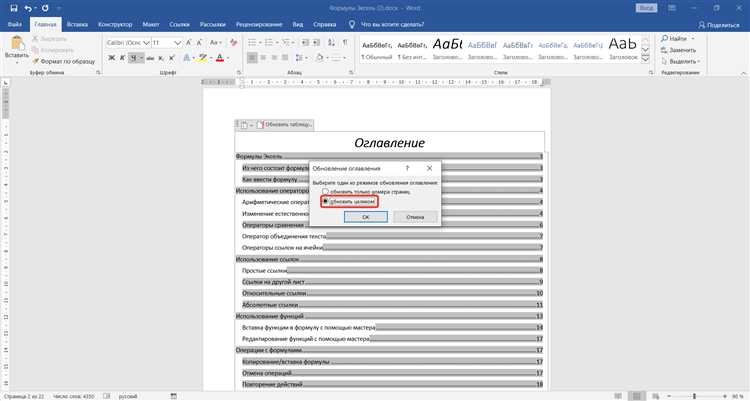Open text effects glowing A icon
This screenshot has width=750, height=401.
[x=187, y=58]
